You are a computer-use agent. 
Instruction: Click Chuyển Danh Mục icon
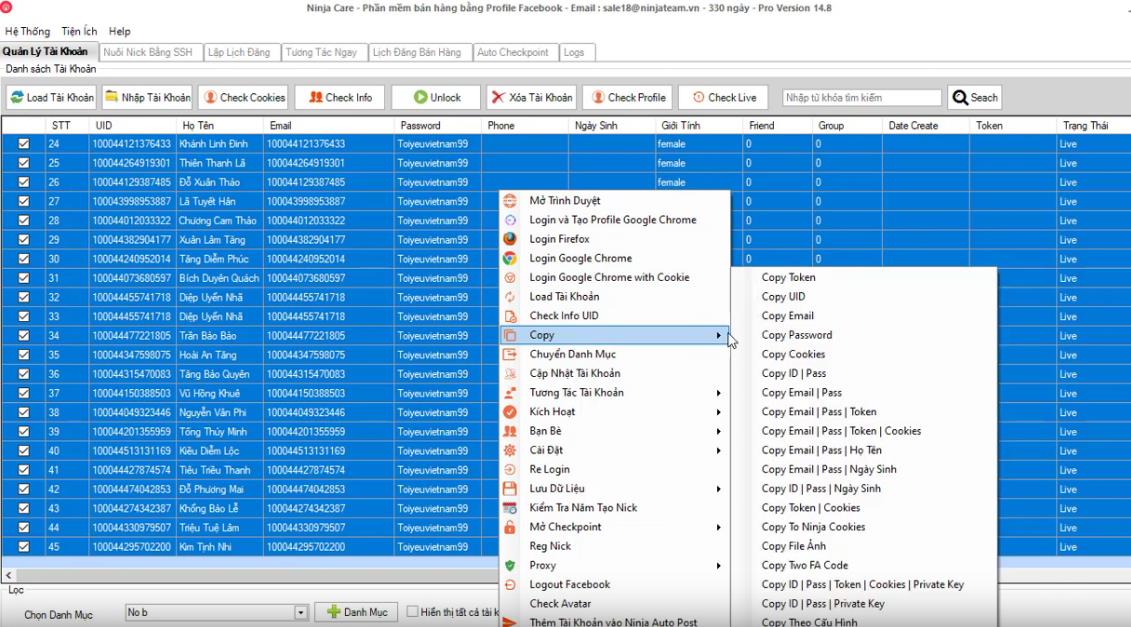510,354
